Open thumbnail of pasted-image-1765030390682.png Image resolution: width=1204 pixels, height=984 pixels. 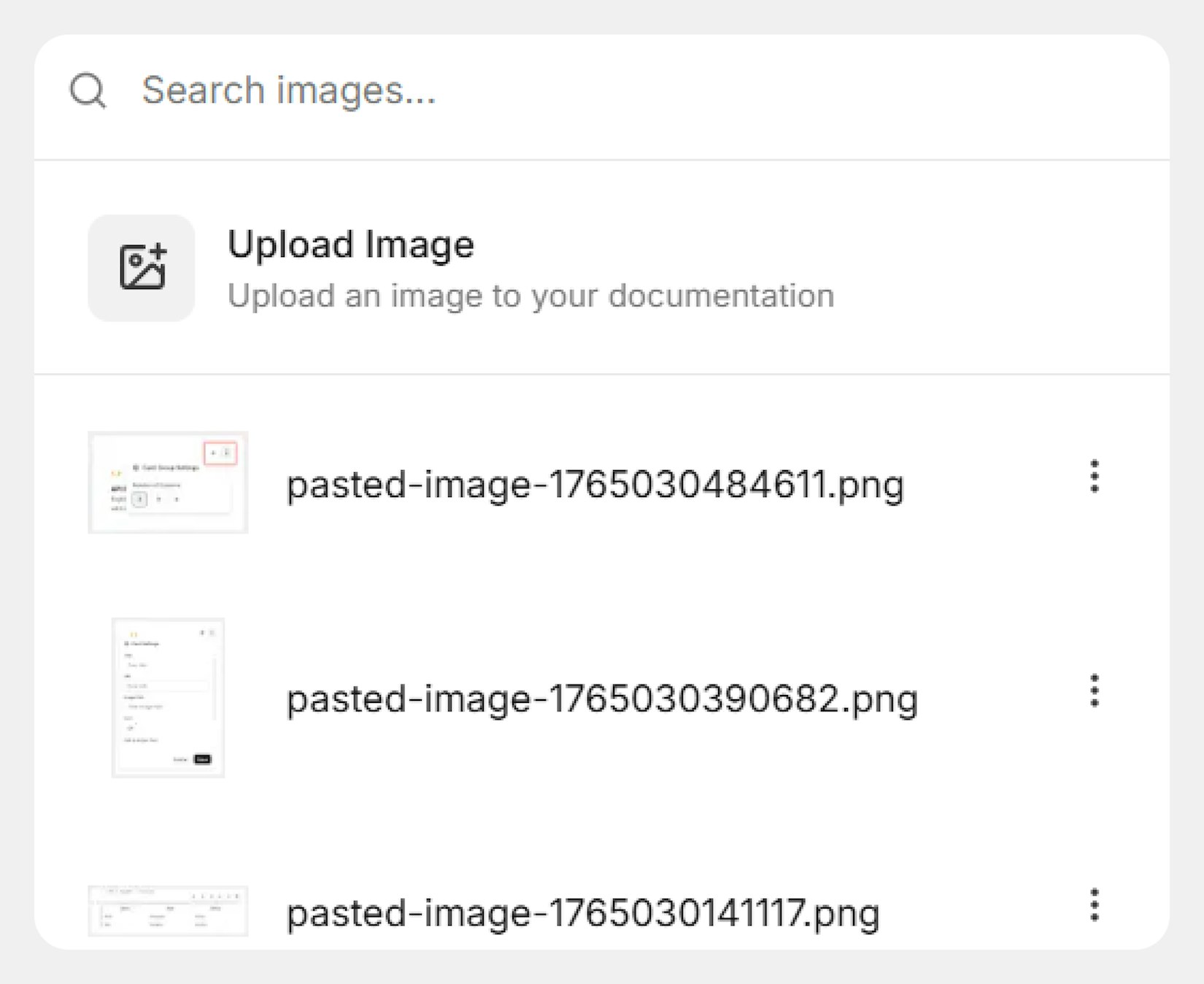pos(168,698)
